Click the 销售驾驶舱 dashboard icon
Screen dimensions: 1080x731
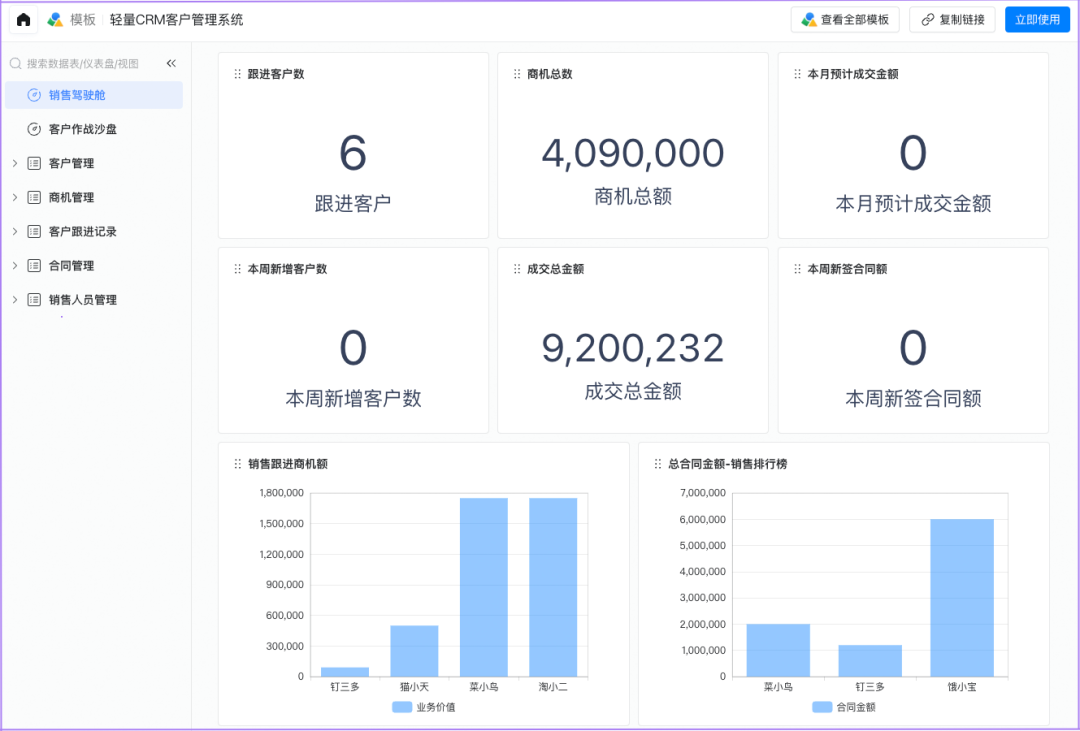(x=34, y=95)
